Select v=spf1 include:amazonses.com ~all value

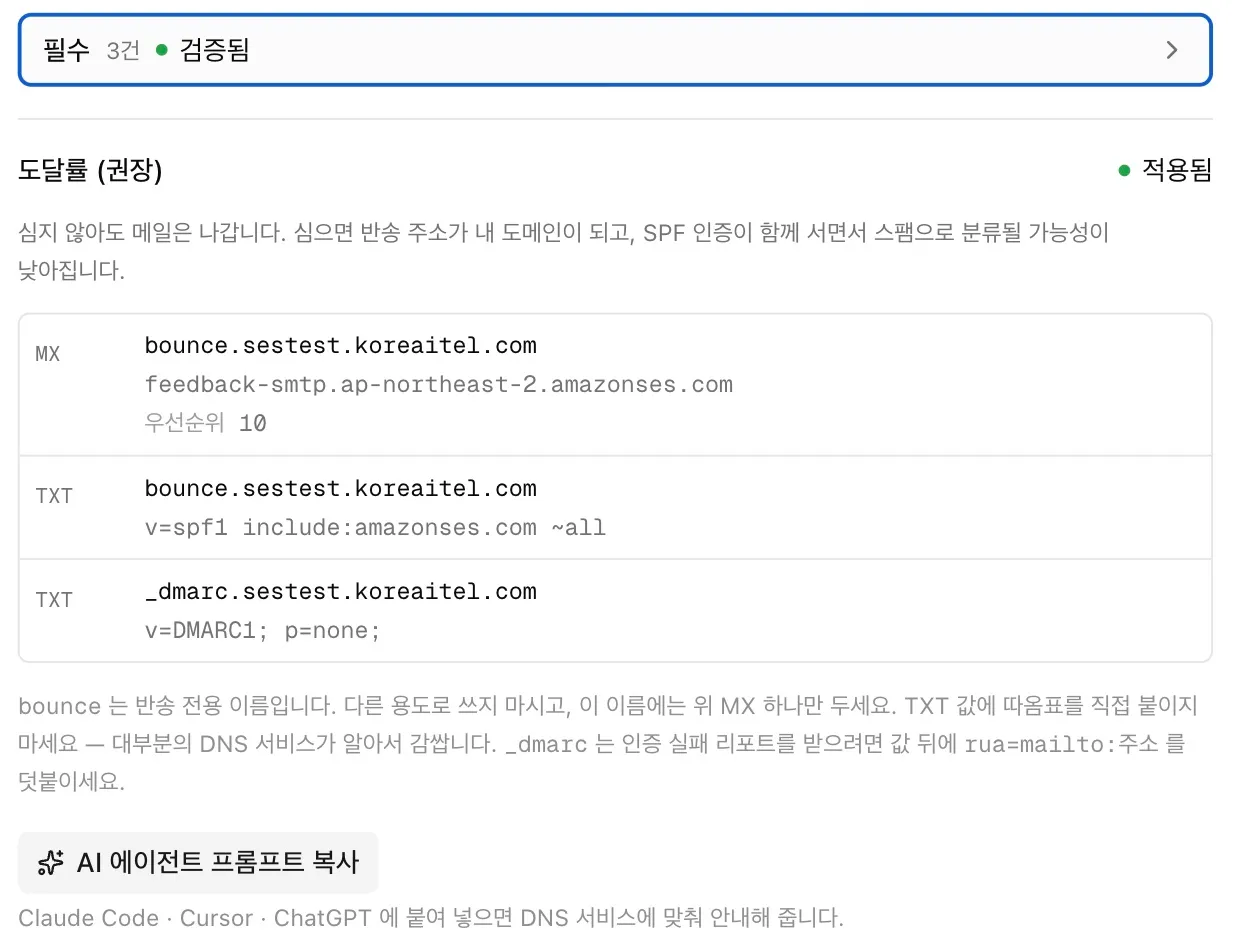(375, 528)
